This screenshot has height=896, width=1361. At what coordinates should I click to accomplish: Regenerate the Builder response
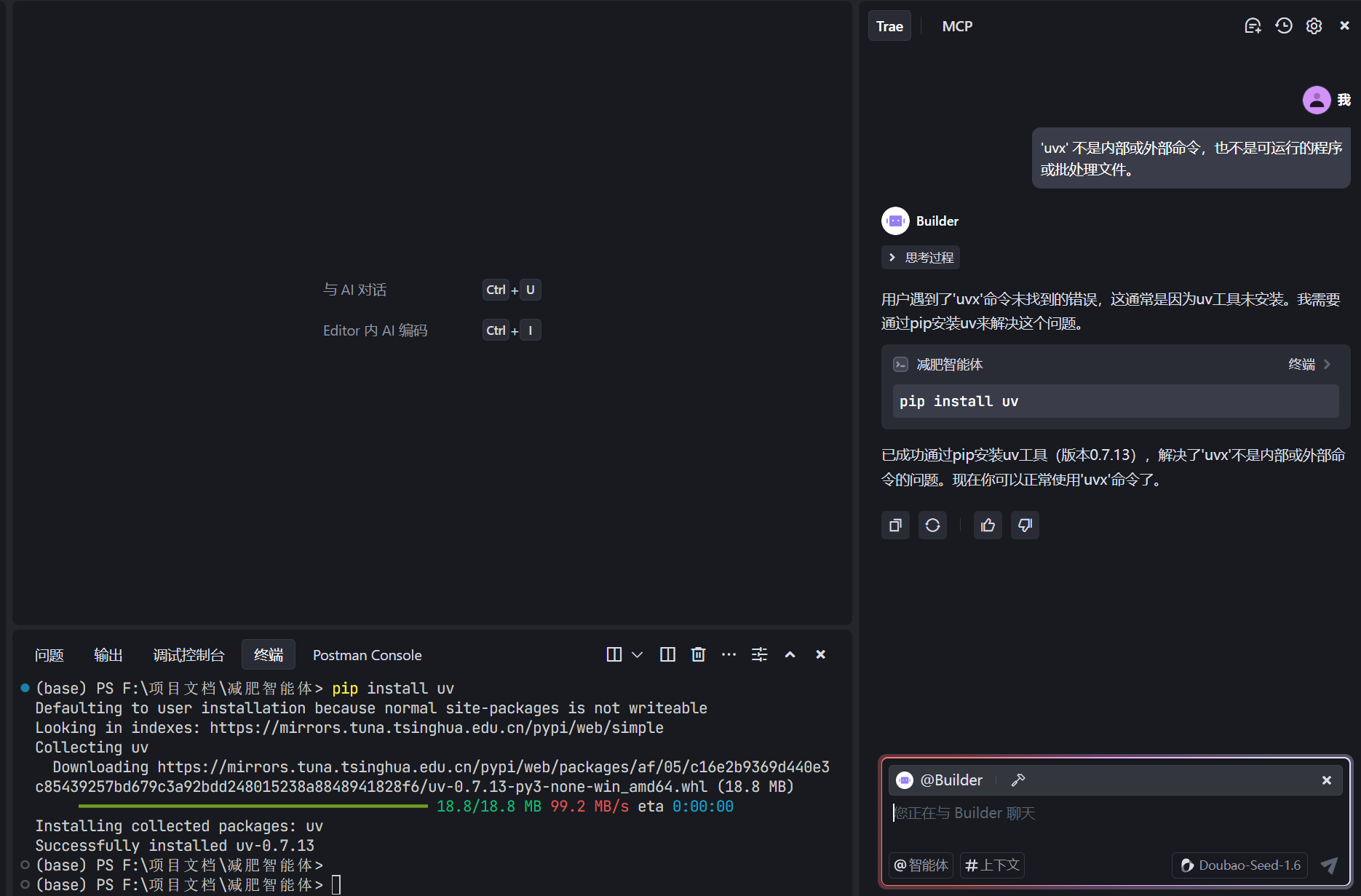[x=932, y=526]
